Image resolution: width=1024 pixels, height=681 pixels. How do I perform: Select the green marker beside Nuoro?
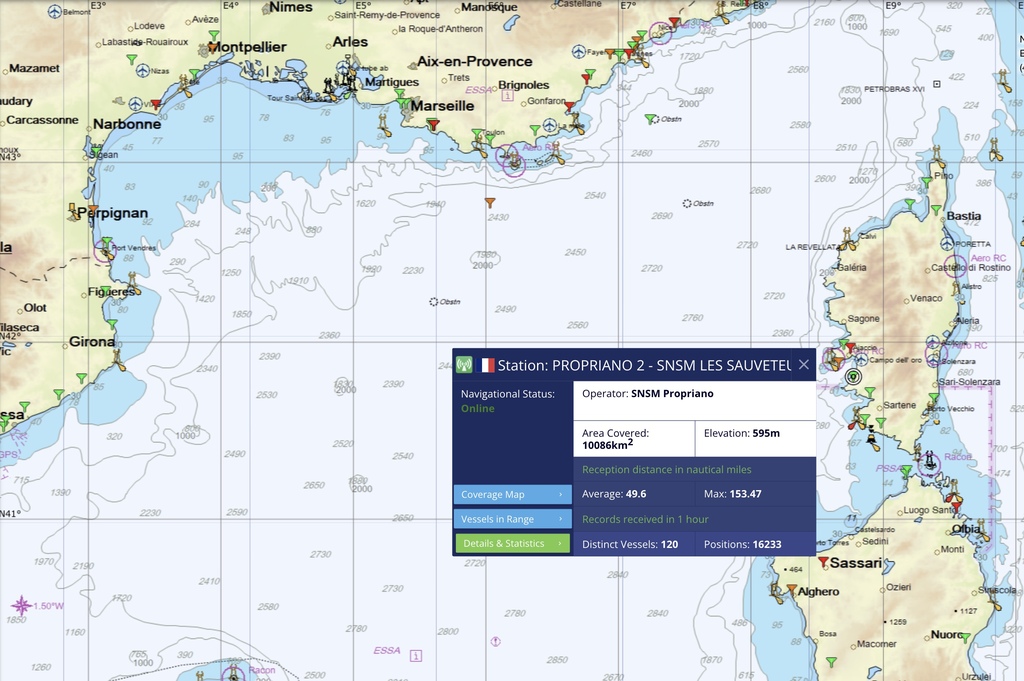pos(966,637)
